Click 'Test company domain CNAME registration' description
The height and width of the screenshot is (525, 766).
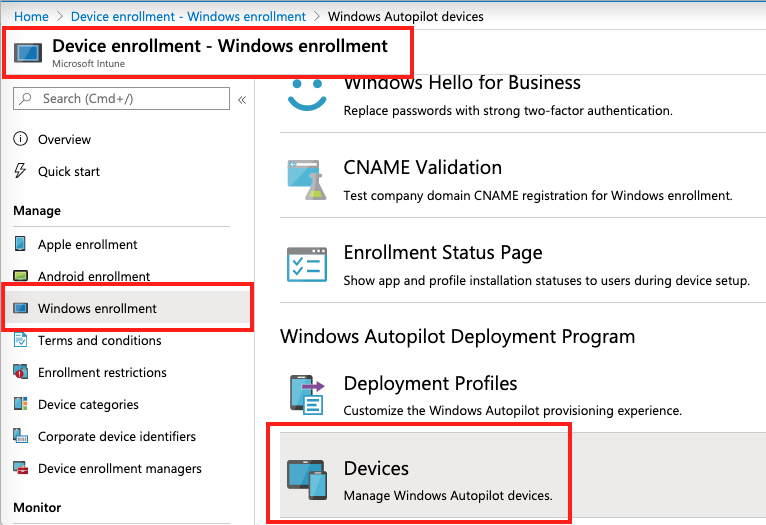coord(538,195)
